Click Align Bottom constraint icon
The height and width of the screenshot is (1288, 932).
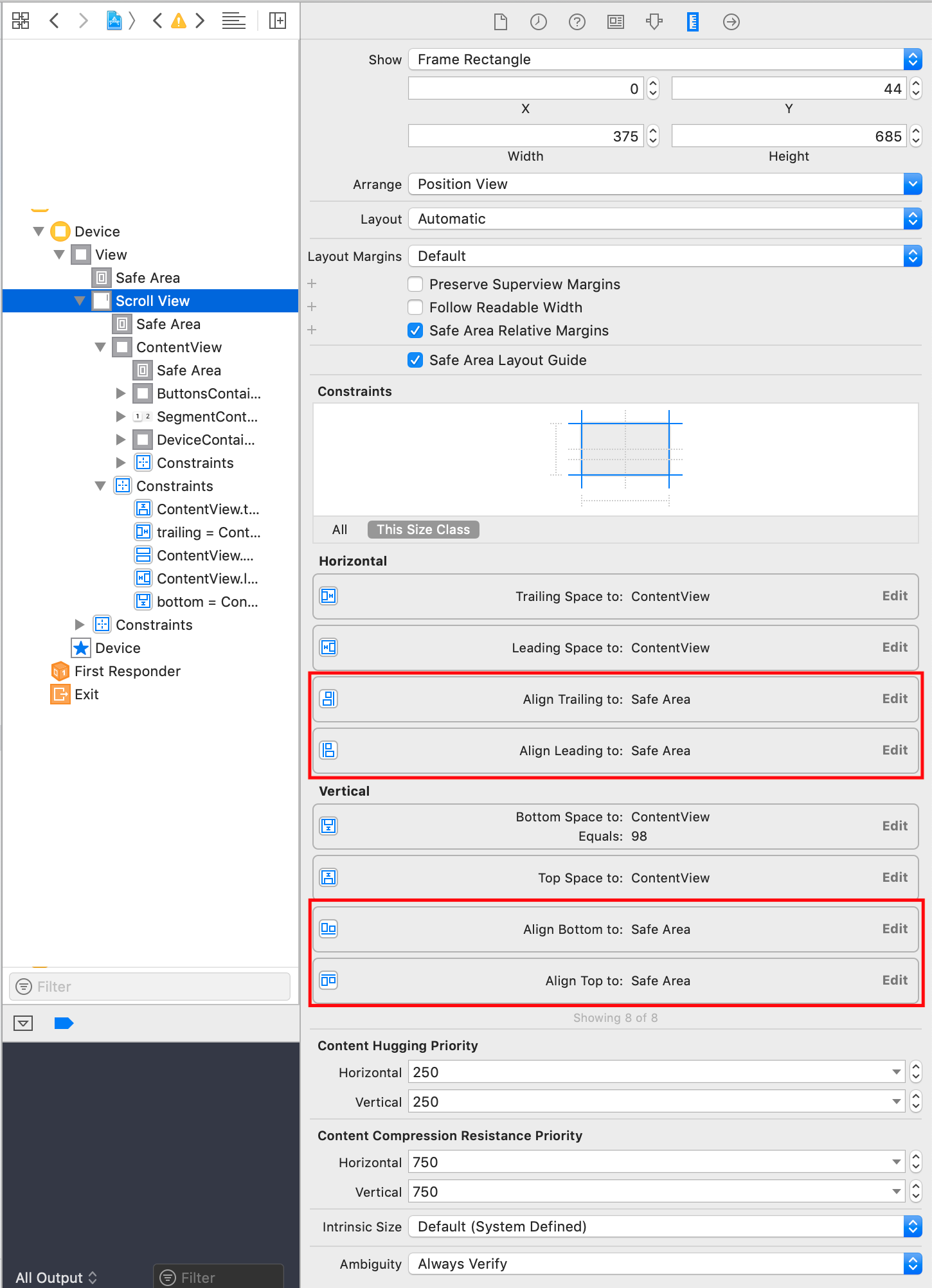point(329,929)
